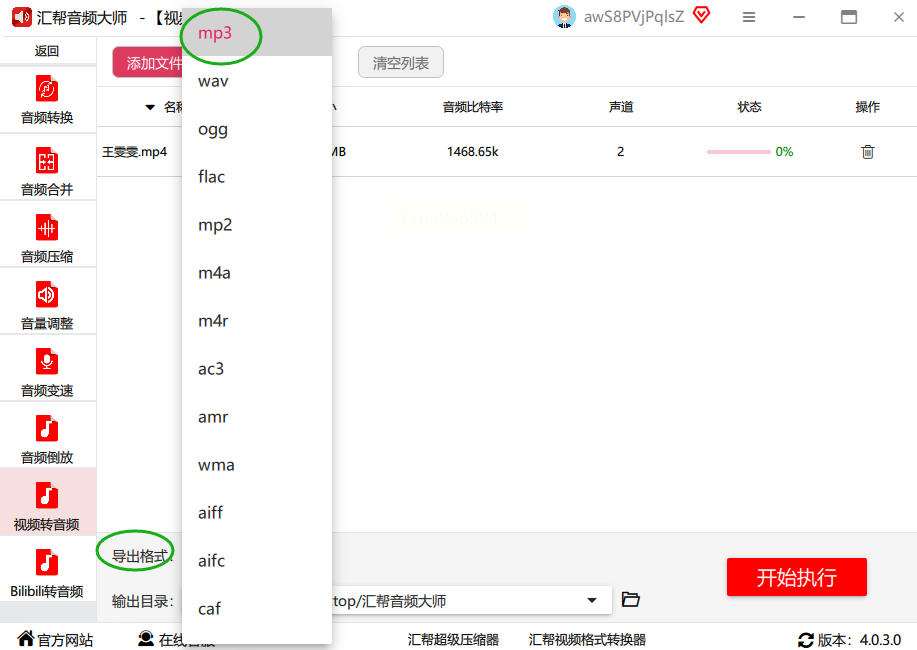Click the username awS8PVjPqlsZ
Viewport: 917px width, 650px height.
tap(634, 17)
